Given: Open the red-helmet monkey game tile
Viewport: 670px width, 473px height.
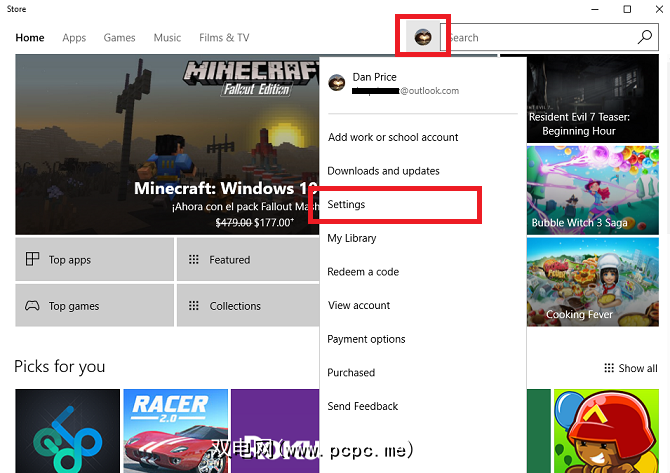Looking at the screenshot, I should point(606,431).
